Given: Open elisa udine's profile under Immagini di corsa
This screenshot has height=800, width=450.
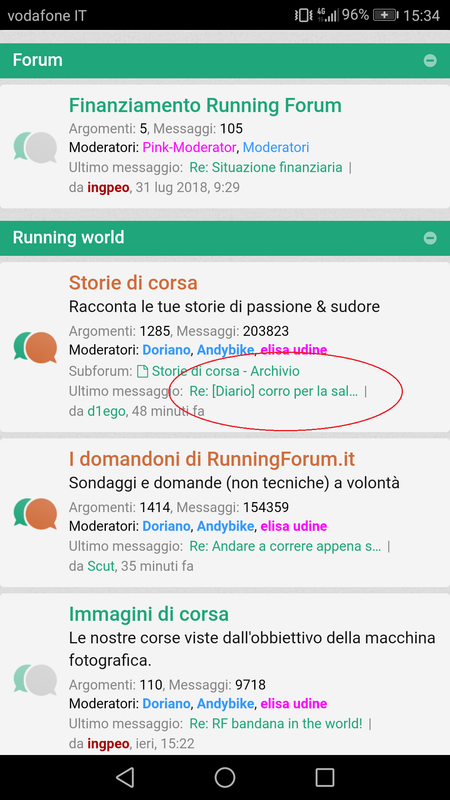Looking at the screenshot, I should pyautogui.click(x=294, y=704).
